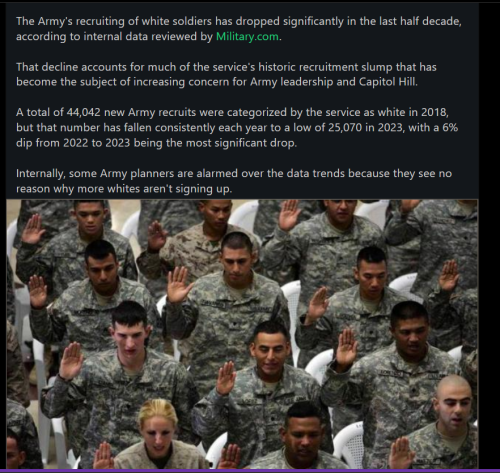
Task: Click the words "Capitol Hill"
Action: tap(387, 82)
